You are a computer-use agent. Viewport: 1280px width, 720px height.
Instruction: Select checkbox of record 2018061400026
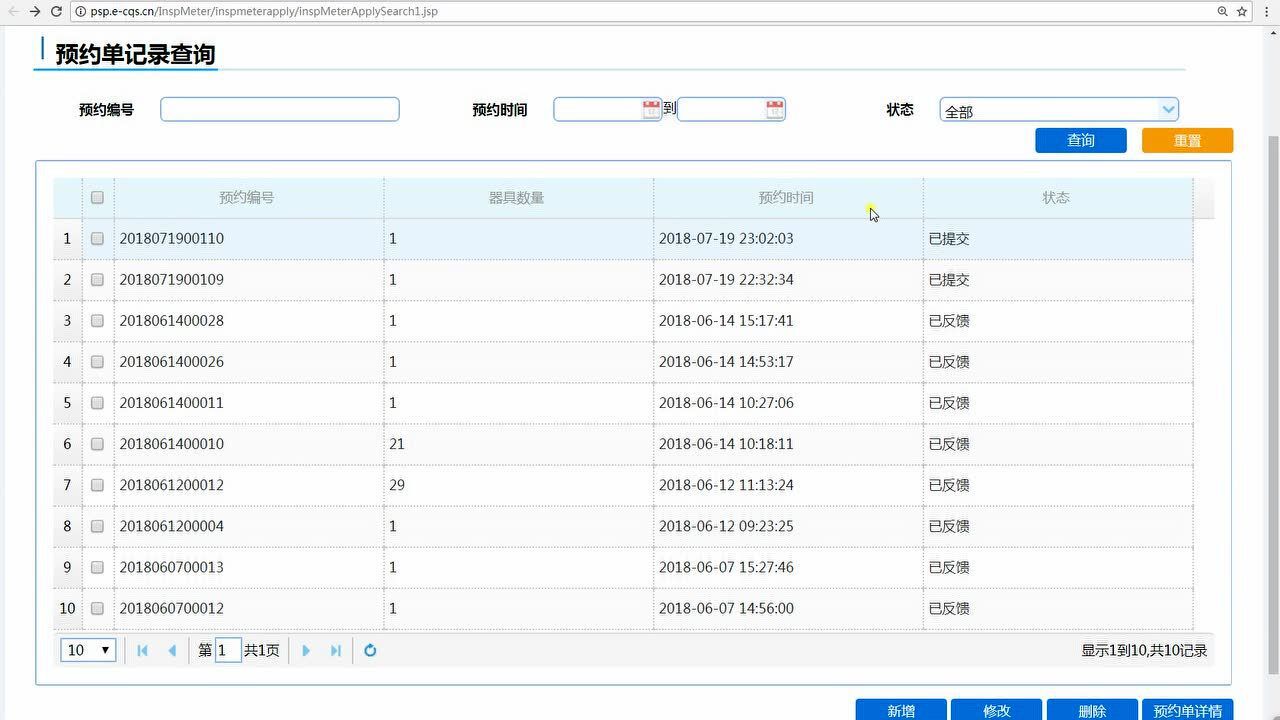click(x=97, y=361)
